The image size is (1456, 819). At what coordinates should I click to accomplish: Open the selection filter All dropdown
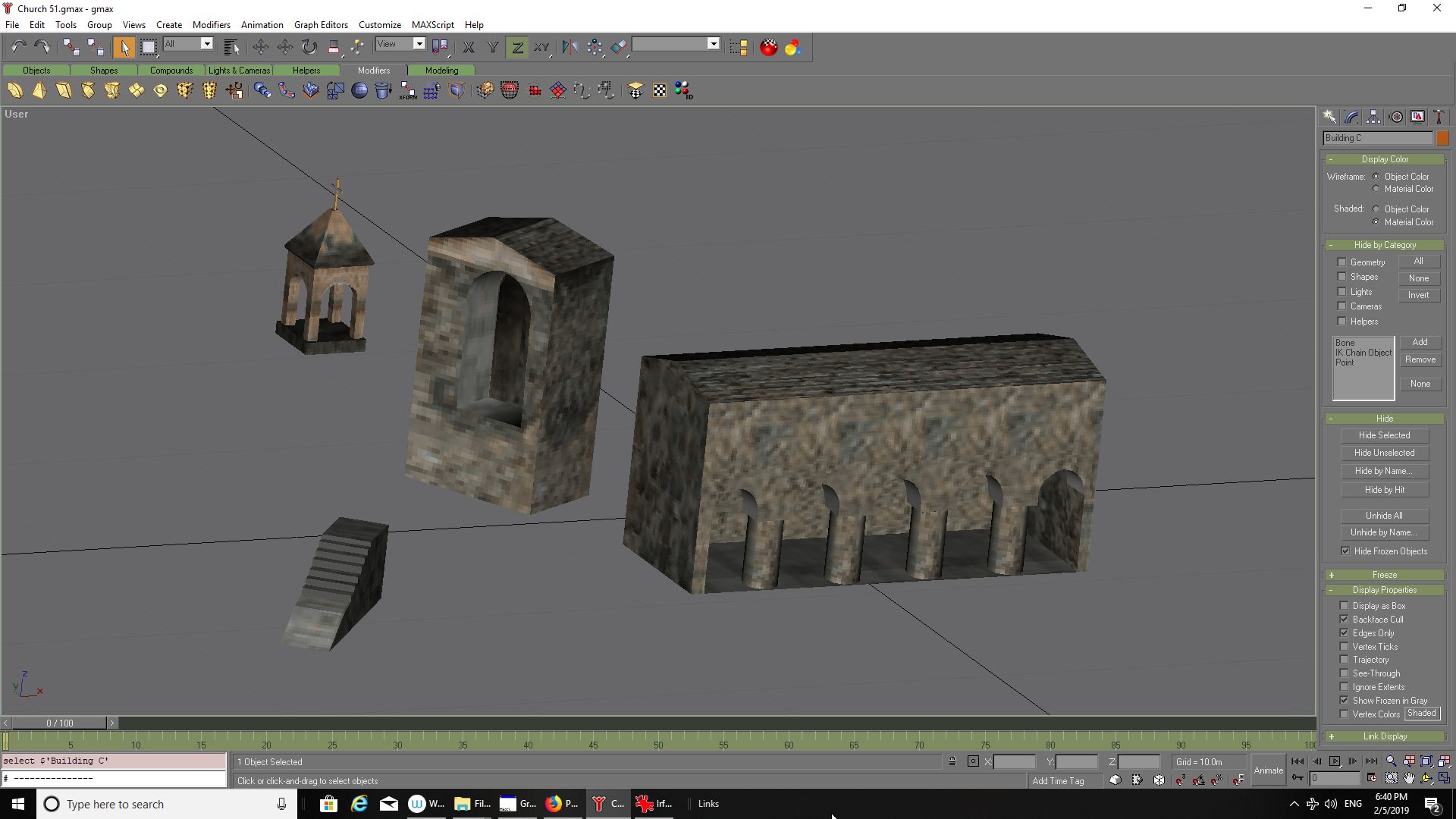click(x=188, y=44)
